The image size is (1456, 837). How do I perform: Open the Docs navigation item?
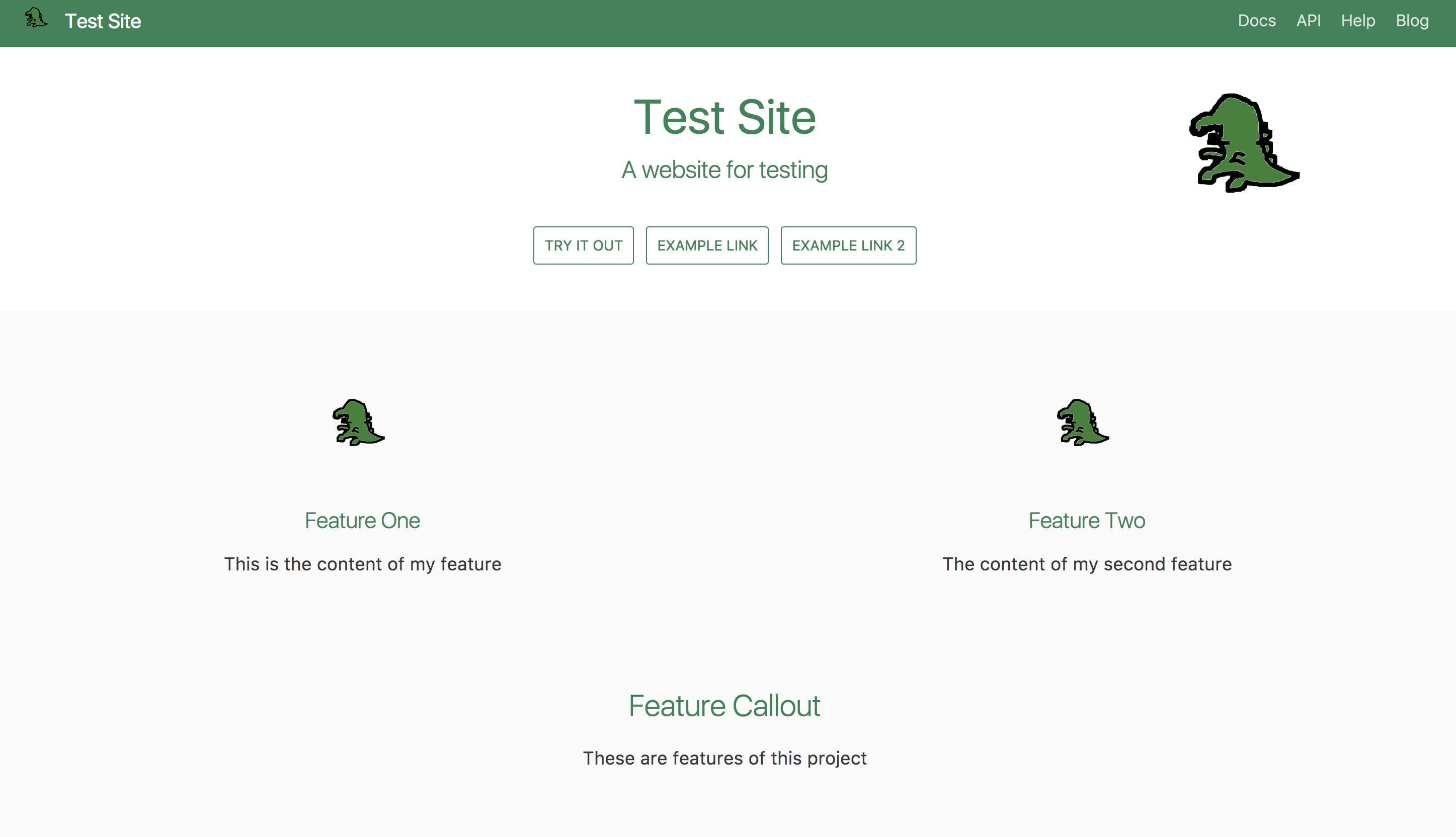tap(1257, 21)
